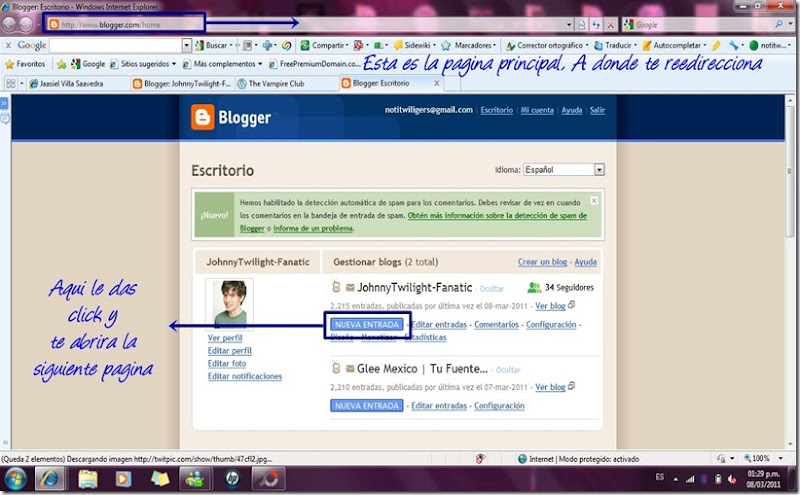
Task: Click Editar notificaciones link
Action: (245, 376)
